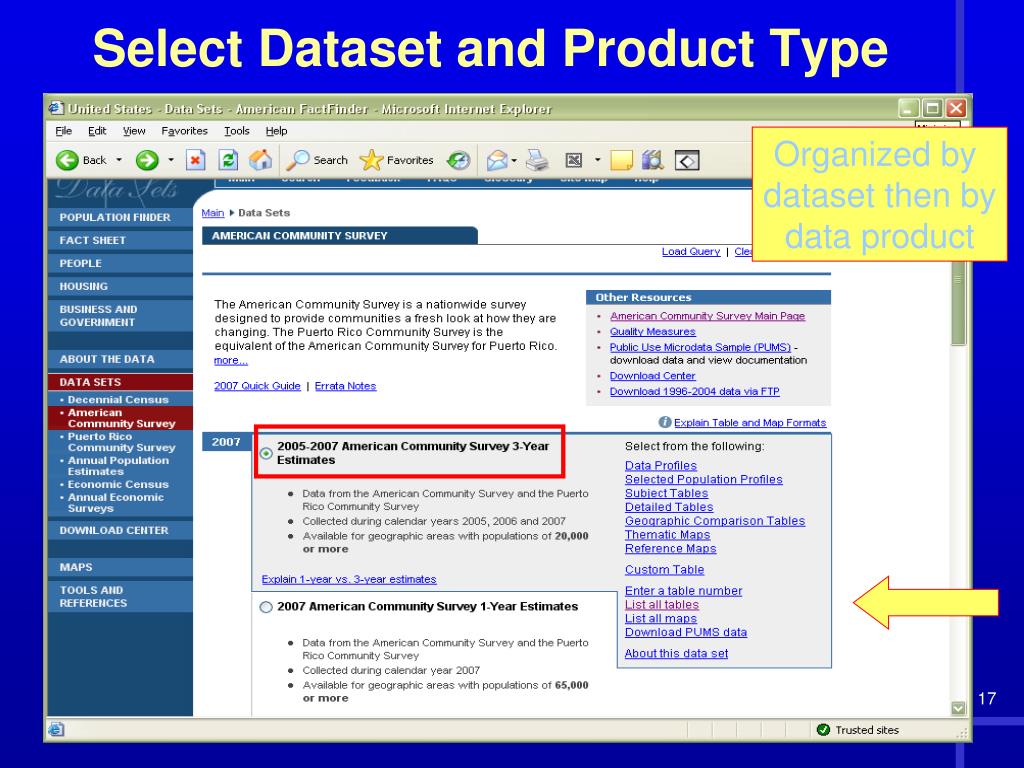Click the Edit page icon in toolbar
Image resolution: width=1024 pixels, height=768 pixels.
[573, 160]
